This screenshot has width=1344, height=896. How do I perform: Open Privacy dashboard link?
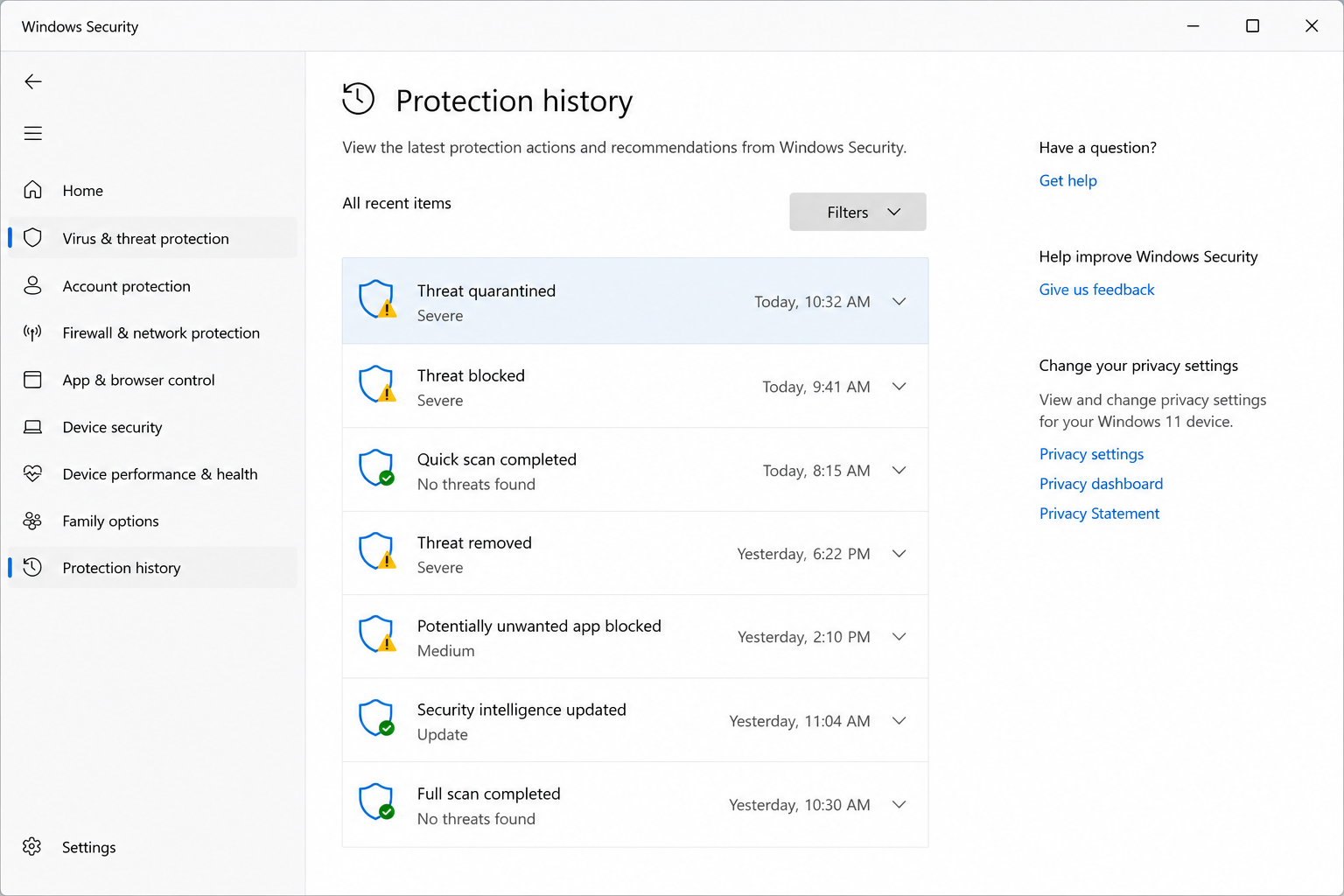[1101, 484]
